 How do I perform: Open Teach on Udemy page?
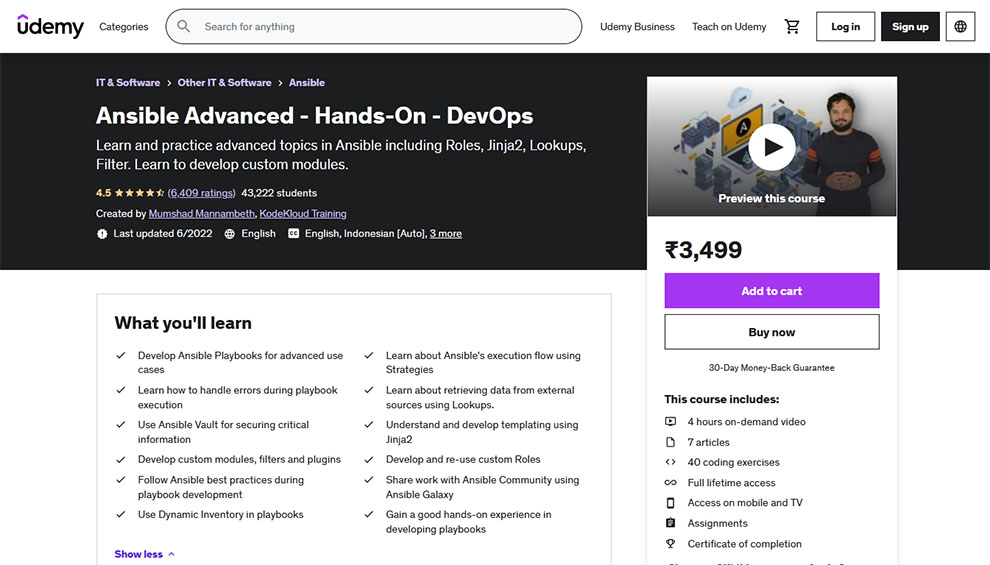[x=729, y=27]
